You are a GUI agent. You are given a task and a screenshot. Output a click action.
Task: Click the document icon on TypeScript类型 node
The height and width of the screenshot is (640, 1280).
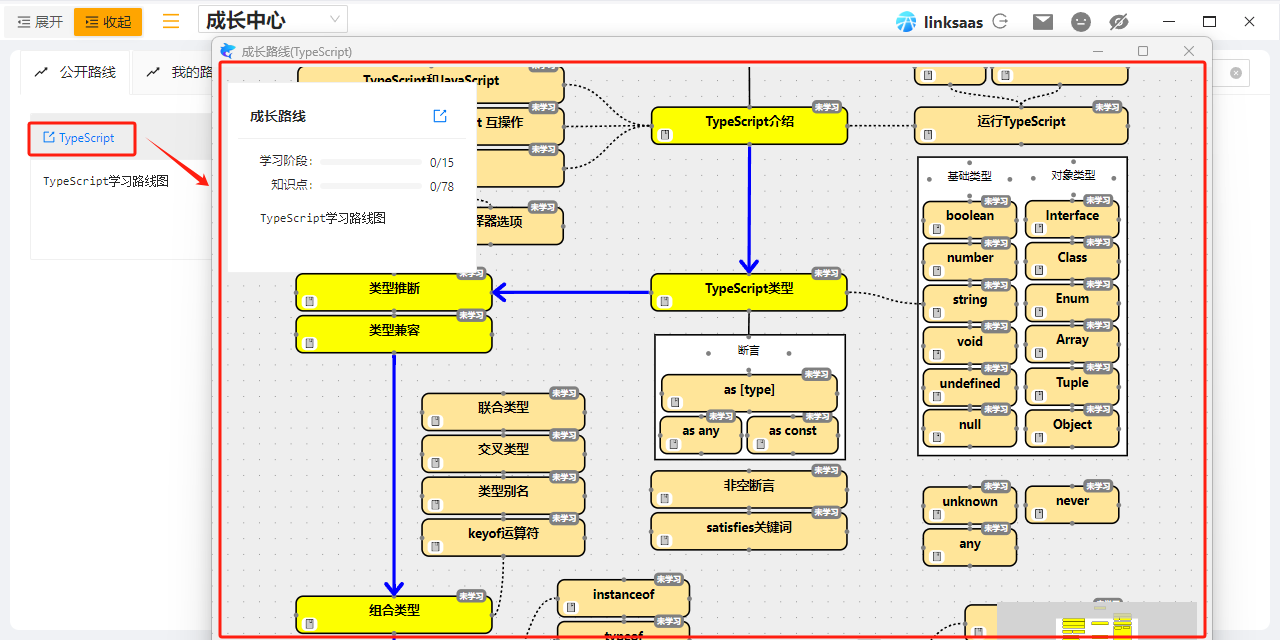point(665,301)
